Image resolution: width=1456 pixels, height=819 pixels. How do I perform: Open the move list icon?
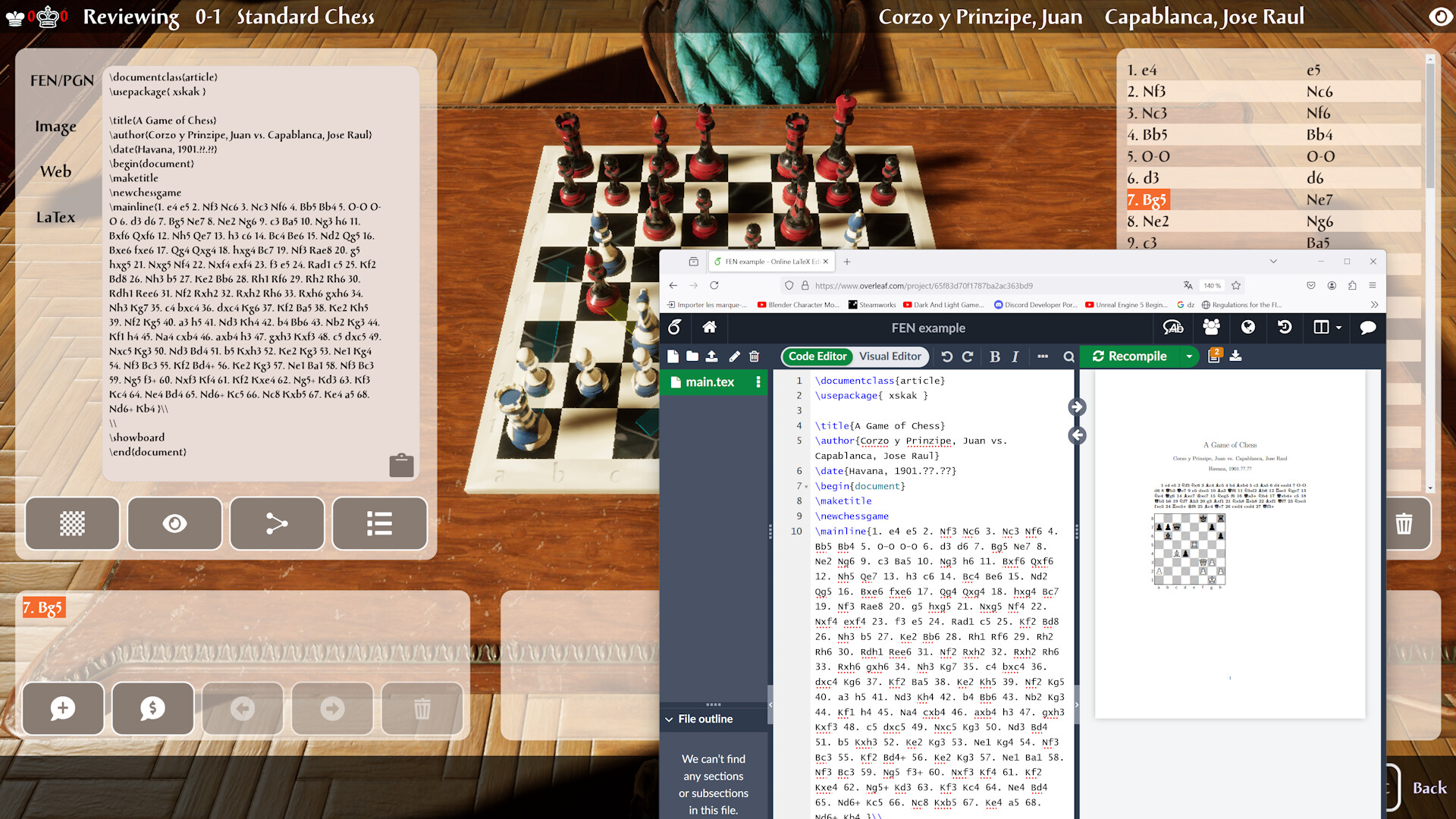point(379,523)
